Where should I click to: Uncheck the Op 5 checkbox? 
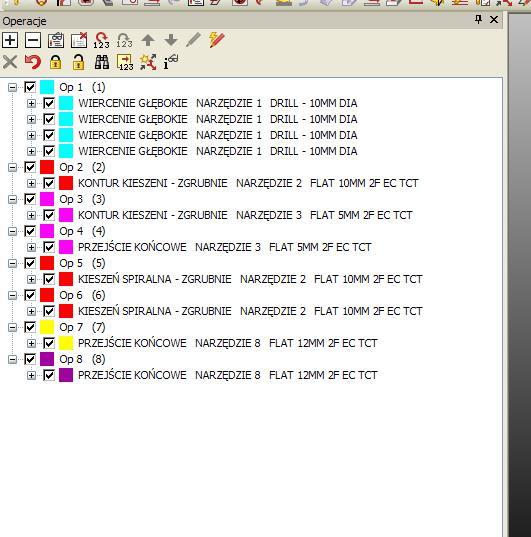(x=30, y=263)
